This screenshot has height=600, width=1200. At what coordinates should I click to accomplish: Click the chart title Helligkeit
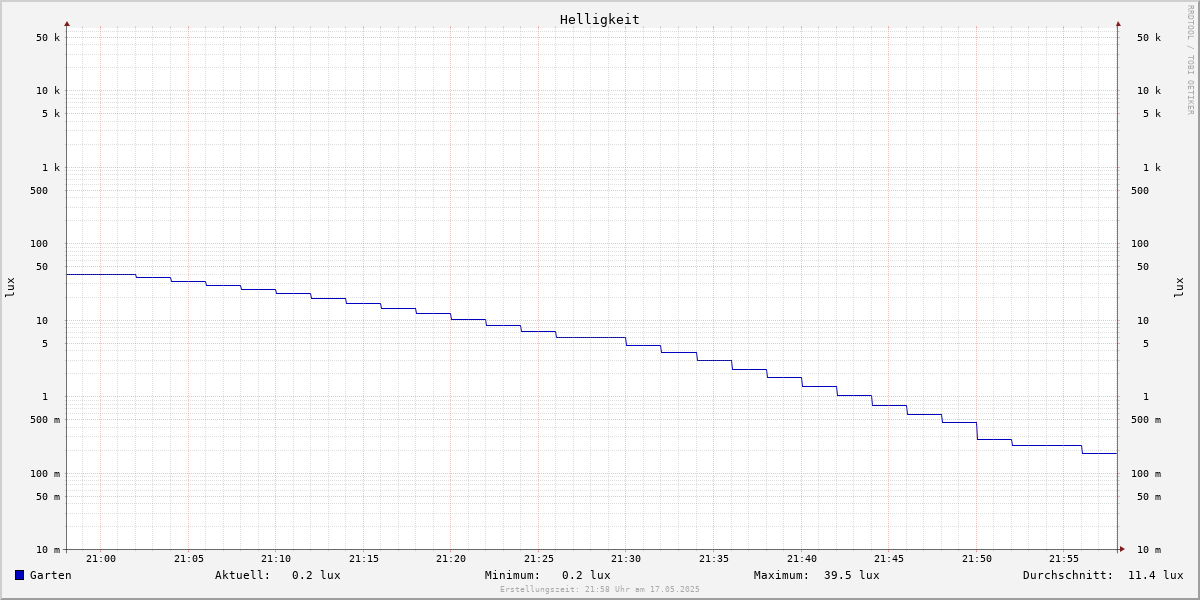(x=600, y=19)
